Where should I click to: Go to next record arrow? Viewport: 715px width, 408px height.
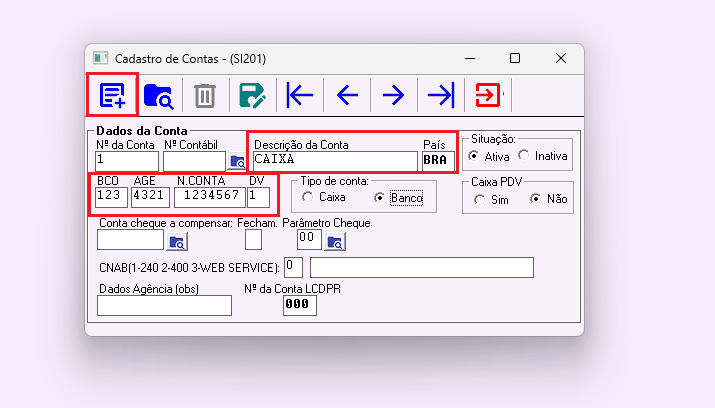point(394,95)
